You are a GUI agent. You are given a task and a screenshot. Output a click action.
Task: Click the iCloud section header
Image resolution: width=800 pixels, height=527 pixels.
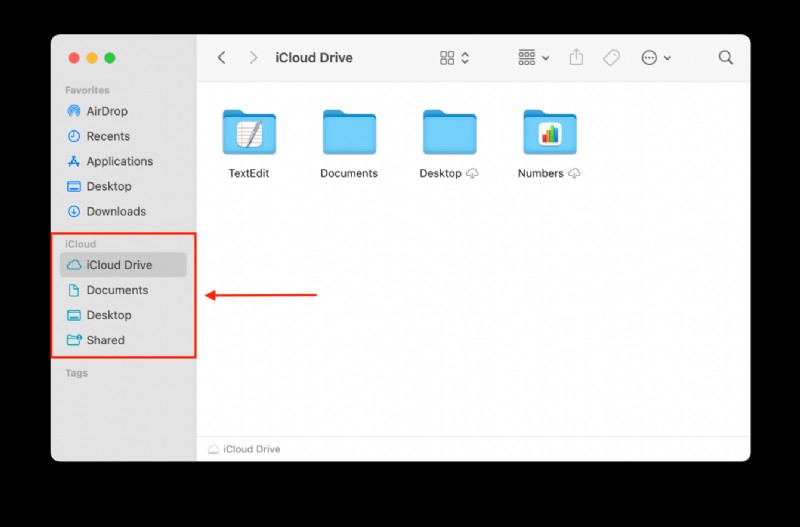(81, 244)
